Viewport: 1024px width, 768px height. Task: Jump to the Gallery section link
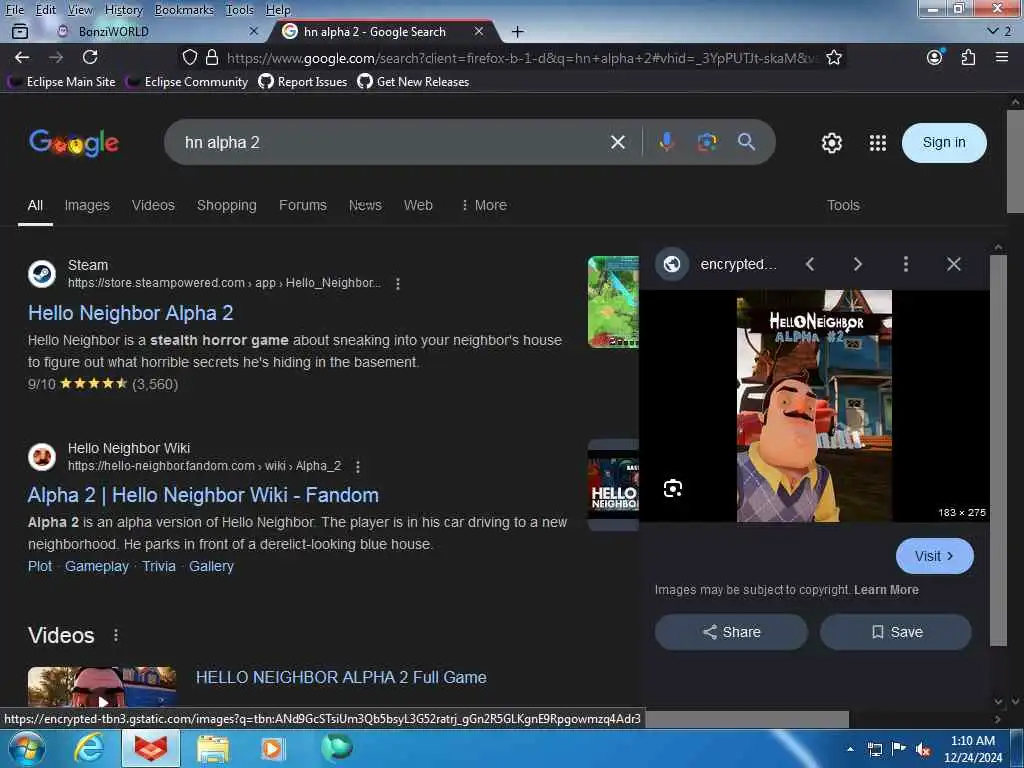[211, 566]
